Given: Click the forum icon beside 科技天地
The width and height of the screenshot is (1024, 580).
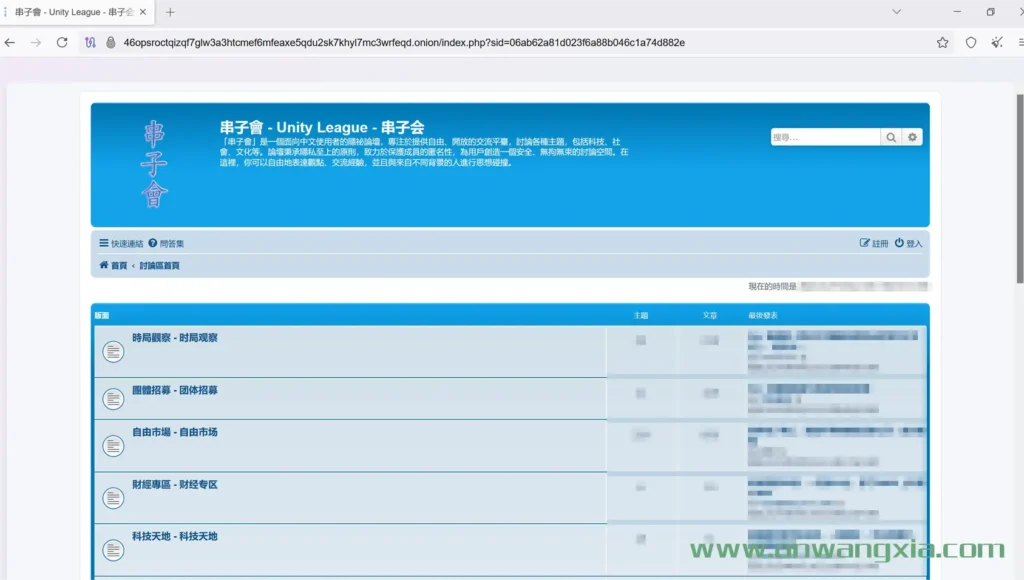Looking at the screenshot, I should pos(113,550).
